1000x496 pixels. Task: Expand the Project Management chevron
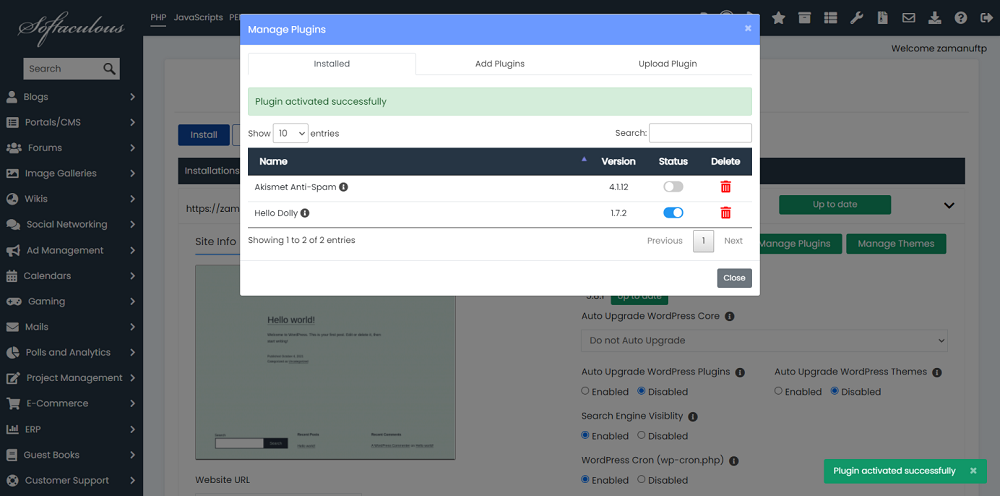[132, 378]
